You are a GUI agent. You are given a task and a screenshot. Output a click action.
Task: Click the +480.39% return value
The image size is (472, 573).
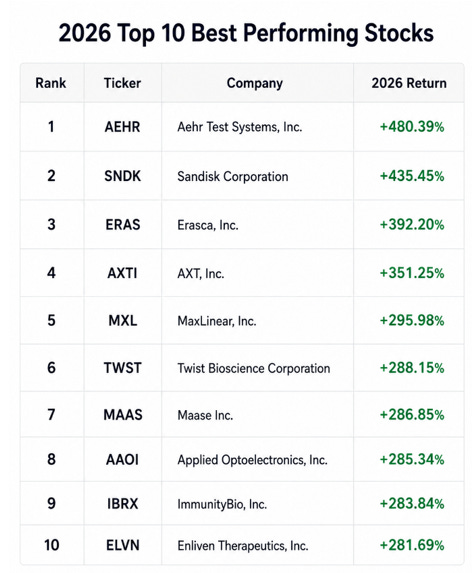click(412, 127)
